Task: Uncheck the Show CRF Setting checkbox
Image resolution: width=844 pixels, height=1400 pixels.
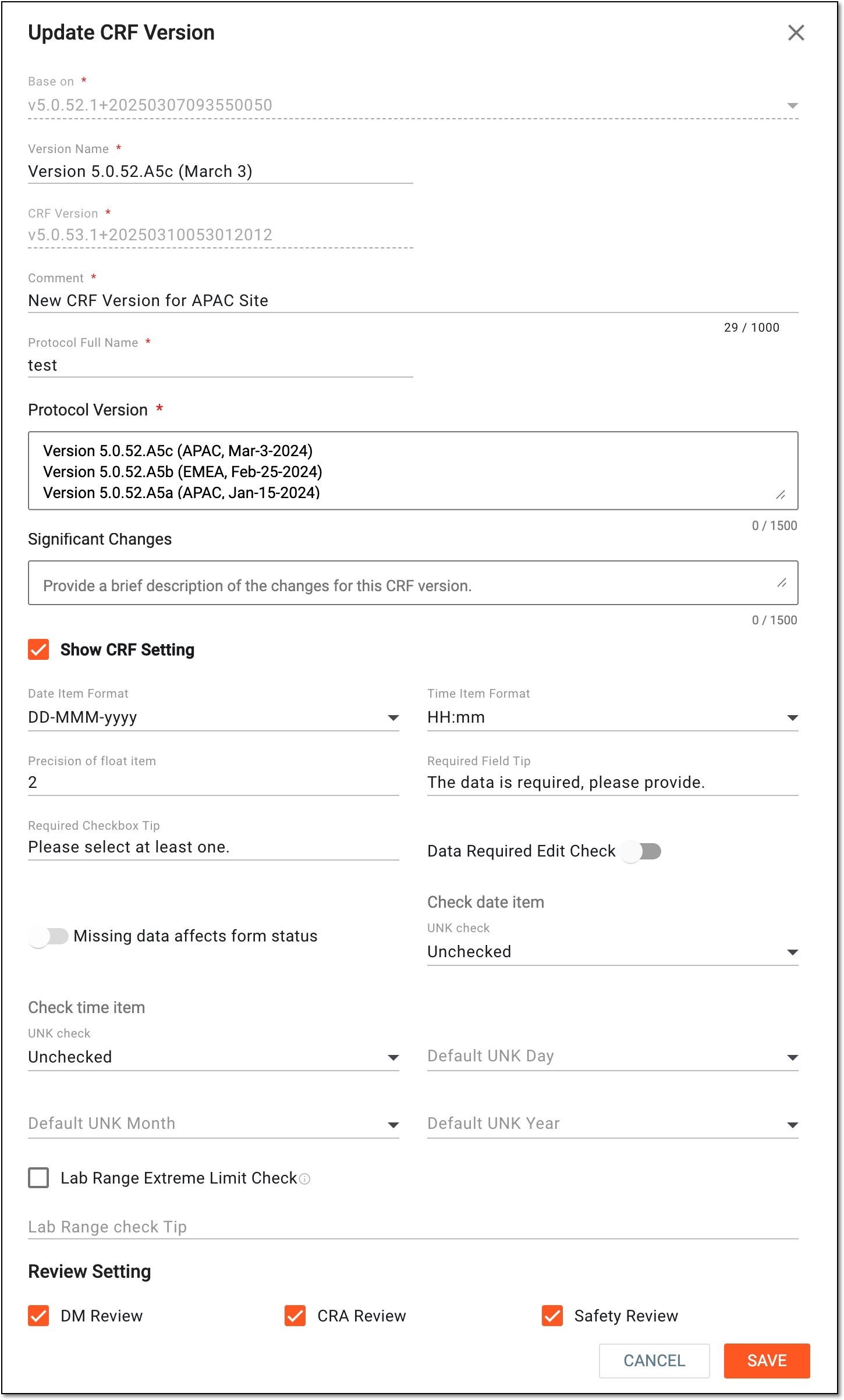Action: coord(38,649)
